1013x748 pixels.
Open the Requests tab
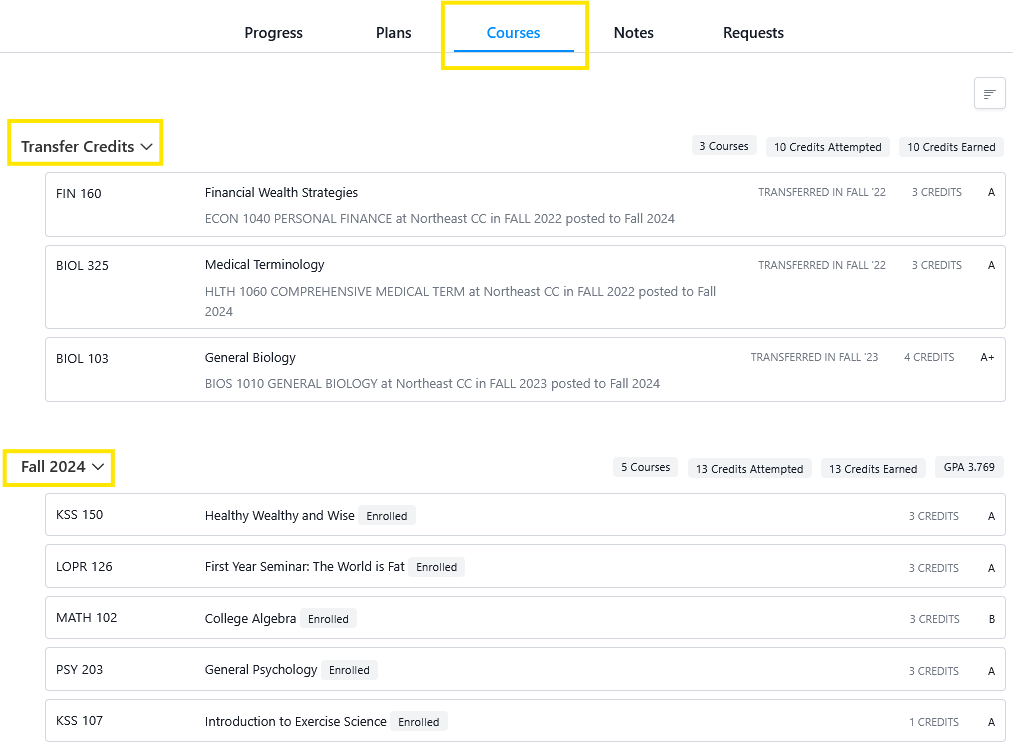click(x=753, y=32)
